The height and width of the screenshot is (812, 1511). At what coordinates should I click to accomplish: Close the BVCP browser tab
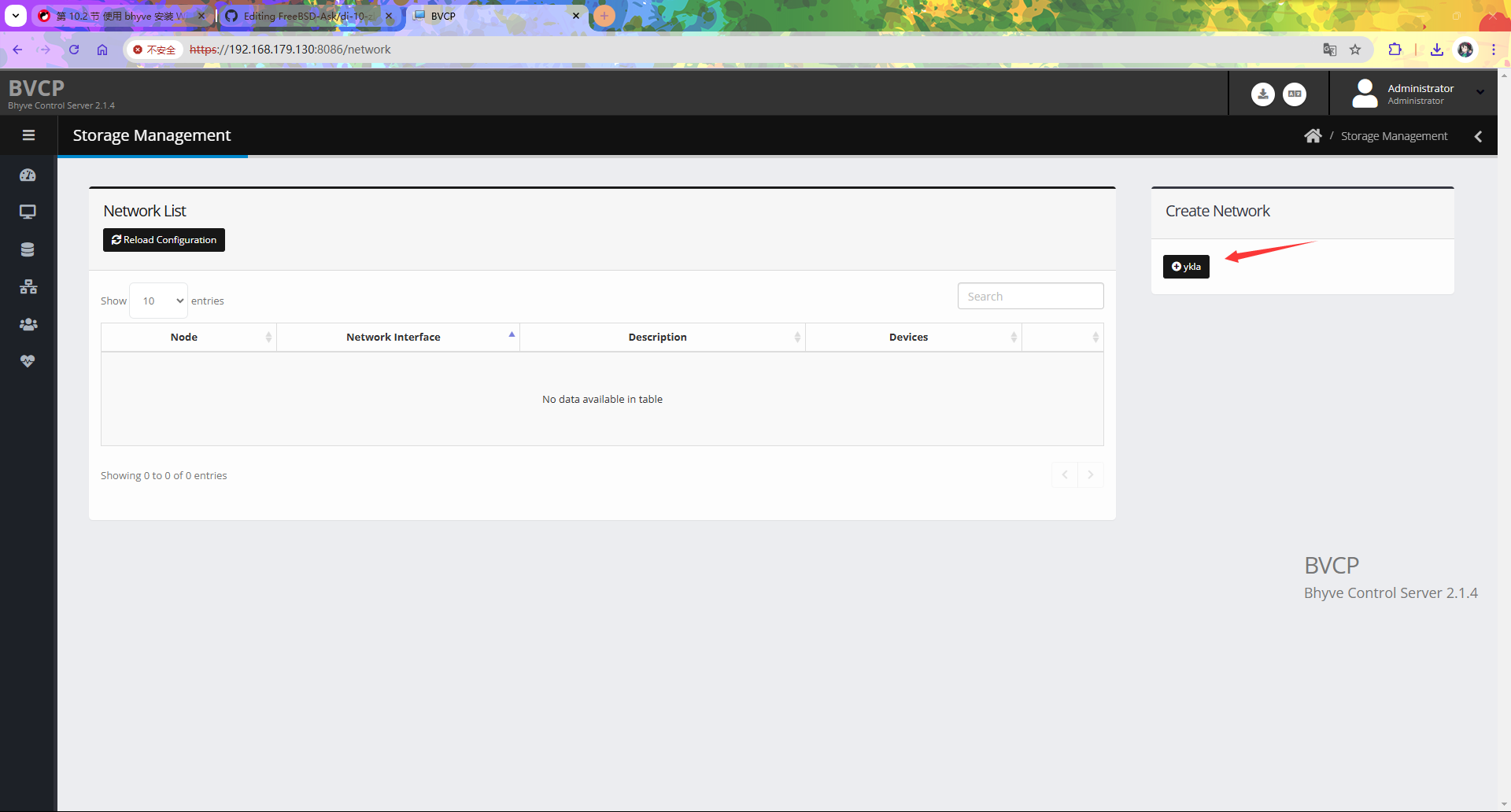pos(576,16)
